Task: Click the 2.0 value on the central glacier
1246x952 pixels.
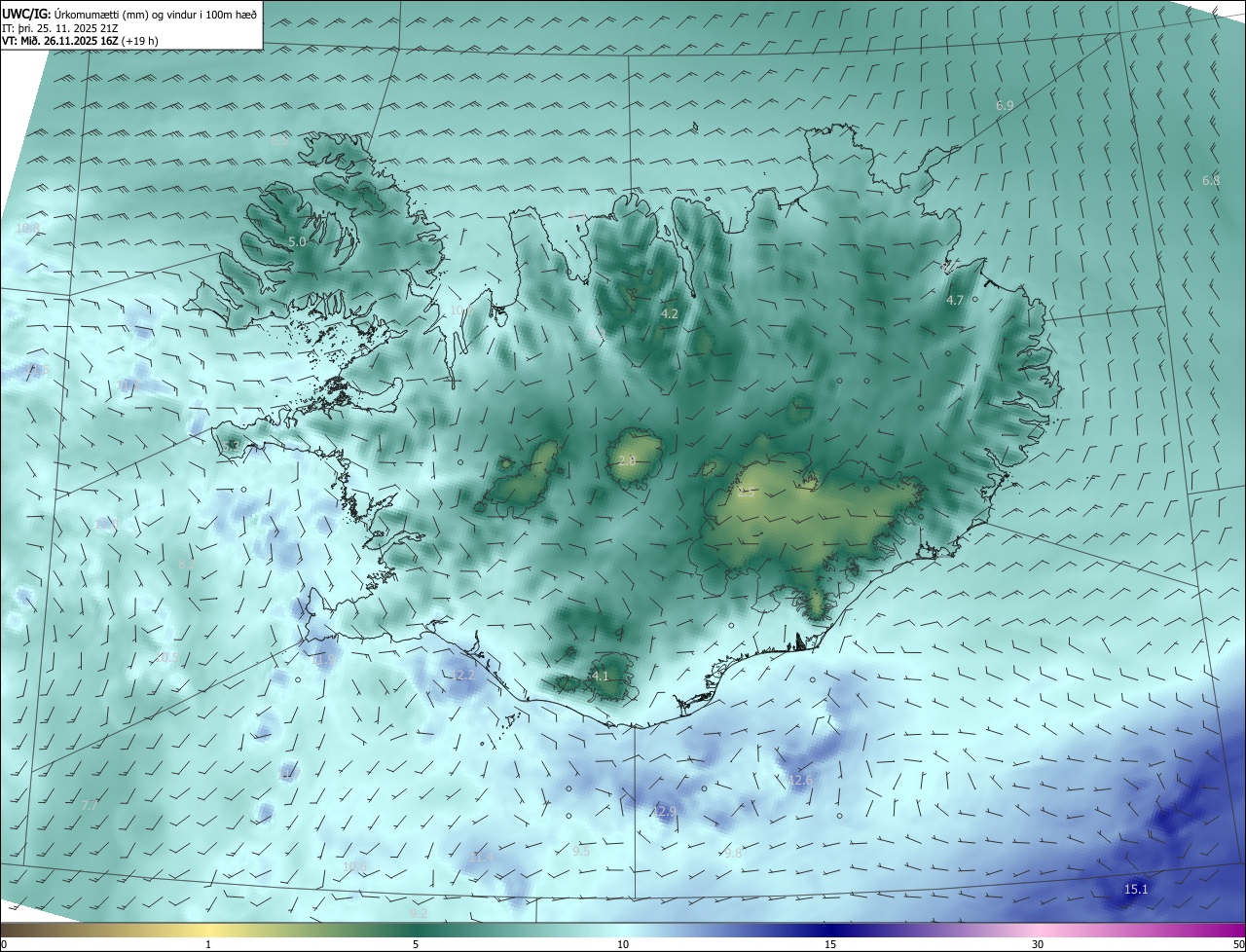Action: tap(626, 460)
